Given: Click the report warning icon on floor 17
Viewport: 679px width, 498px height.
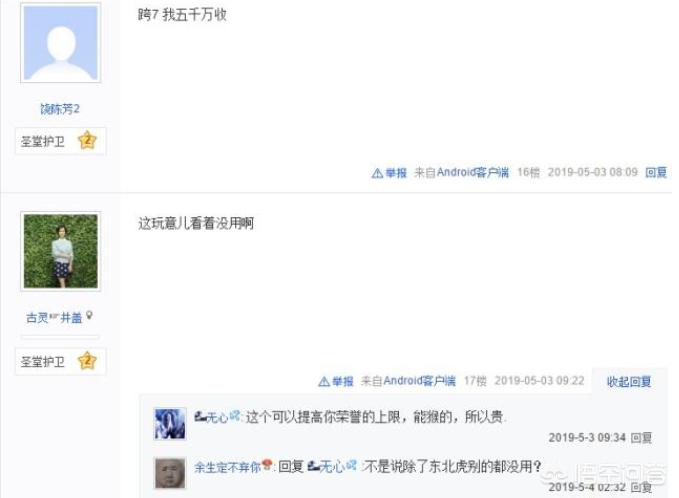Looking at the screenshot, I should pos(324,382).
